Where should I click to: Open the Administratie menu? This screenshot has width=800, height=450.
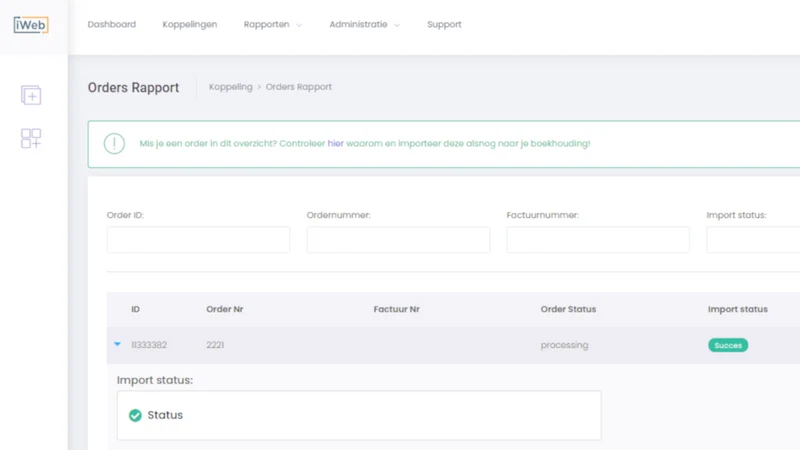358,24
